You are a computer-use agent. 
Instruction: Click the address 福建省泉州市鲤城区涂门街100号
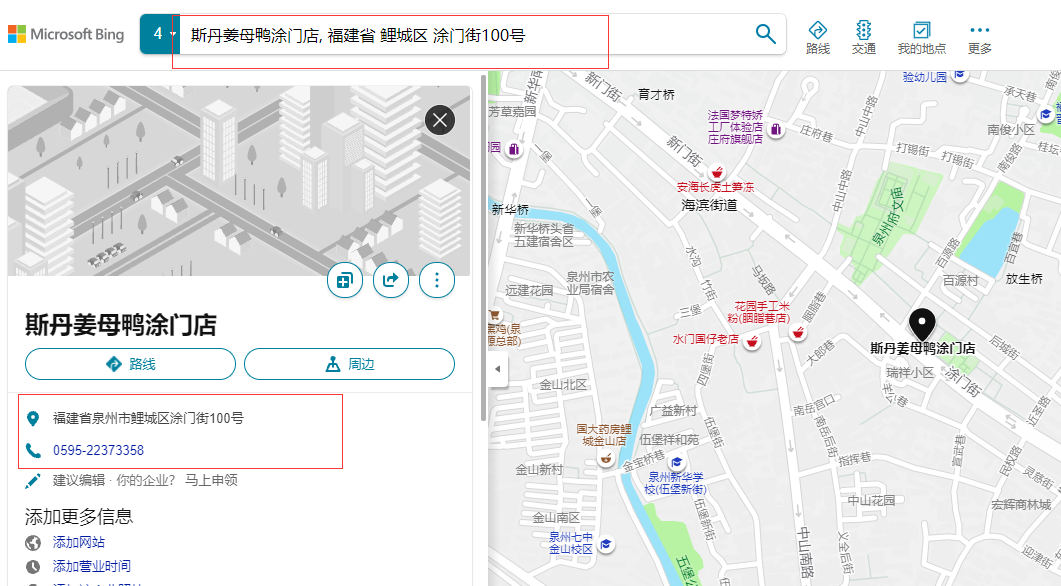(148, 418)
